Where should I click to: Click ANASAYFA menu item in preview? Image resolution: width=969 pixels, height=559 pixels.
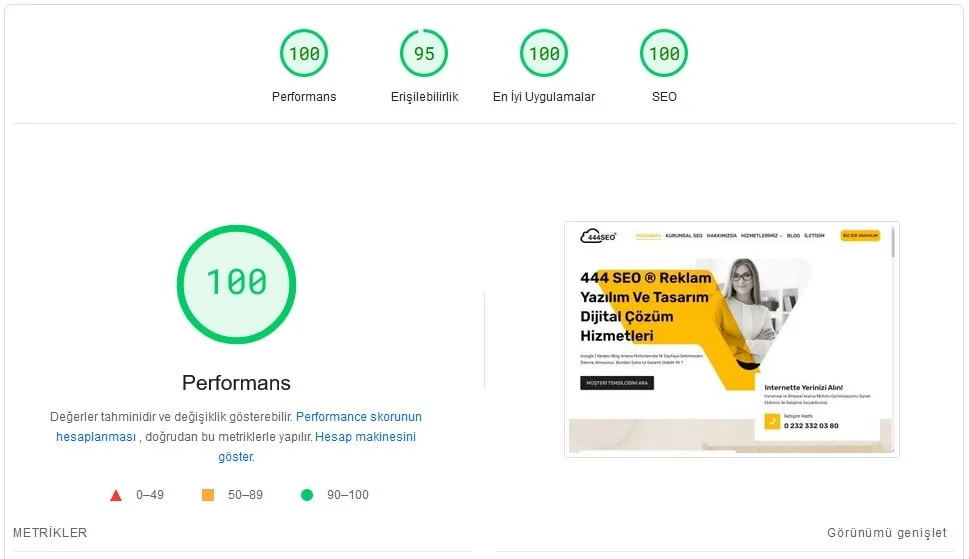(x=648, y=236)
